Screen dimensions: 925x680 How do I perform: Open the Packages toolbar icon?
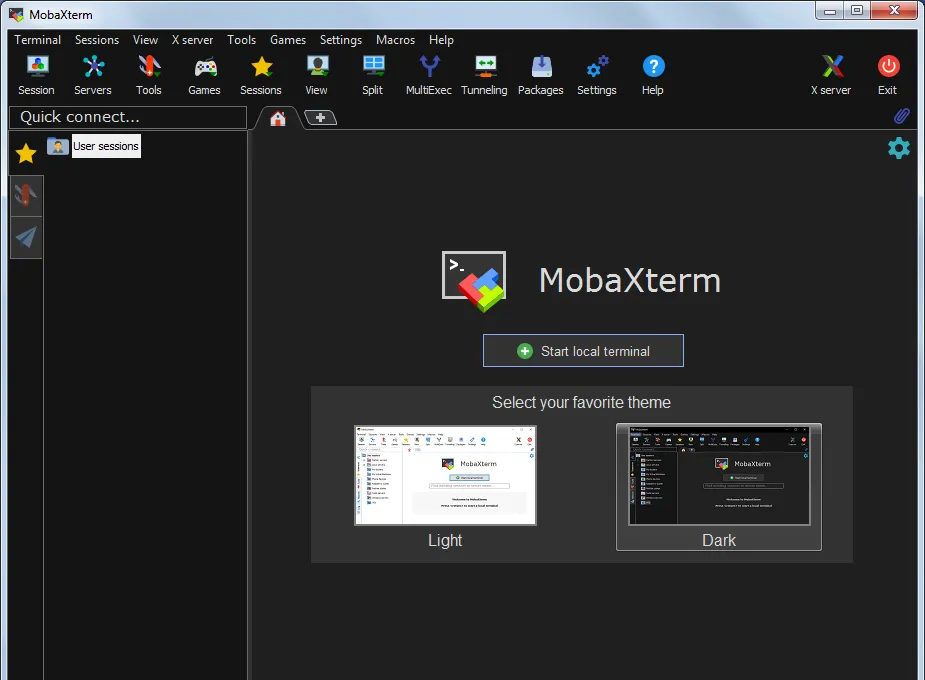pos(541,75)
